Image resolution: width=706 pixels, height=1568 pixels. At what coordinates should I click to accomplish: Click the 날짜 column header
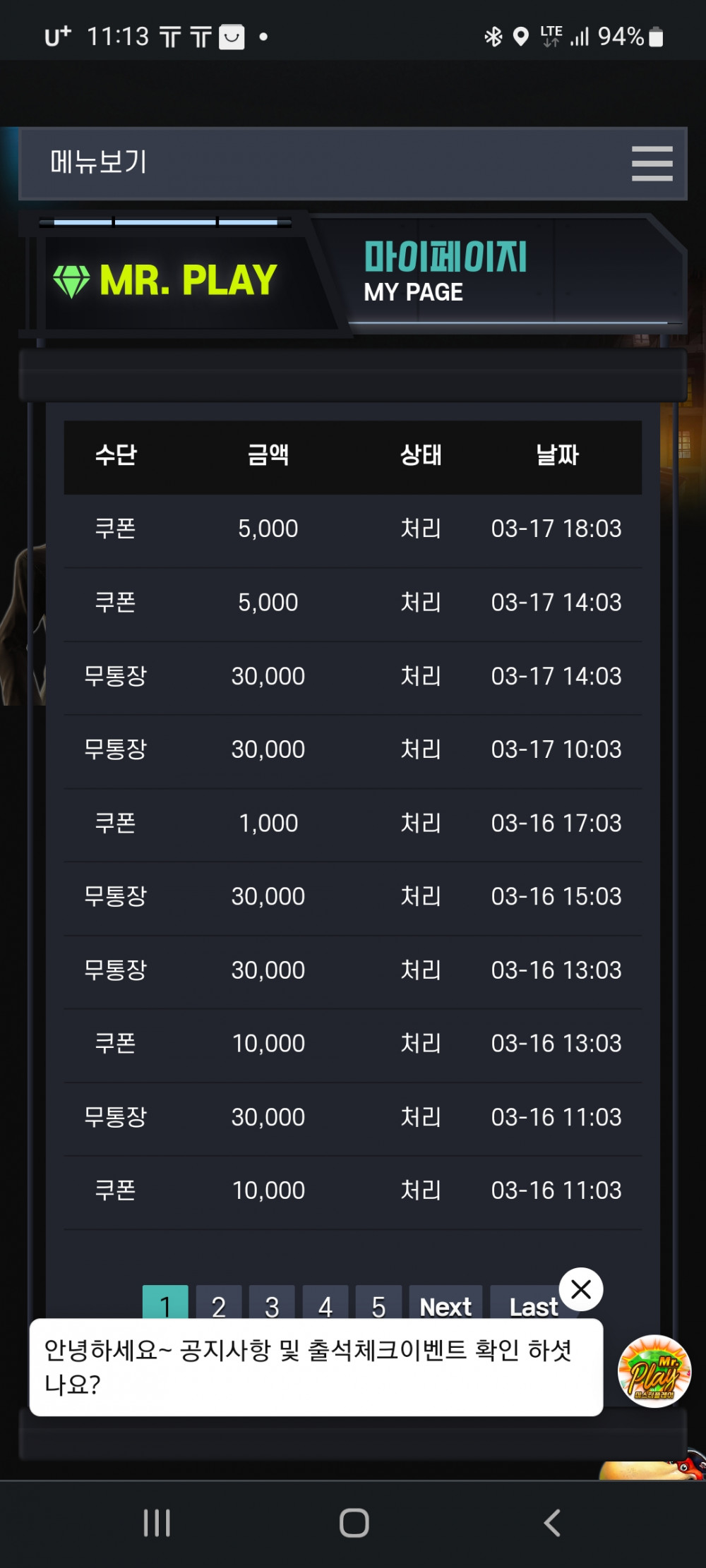pos(557,455)
